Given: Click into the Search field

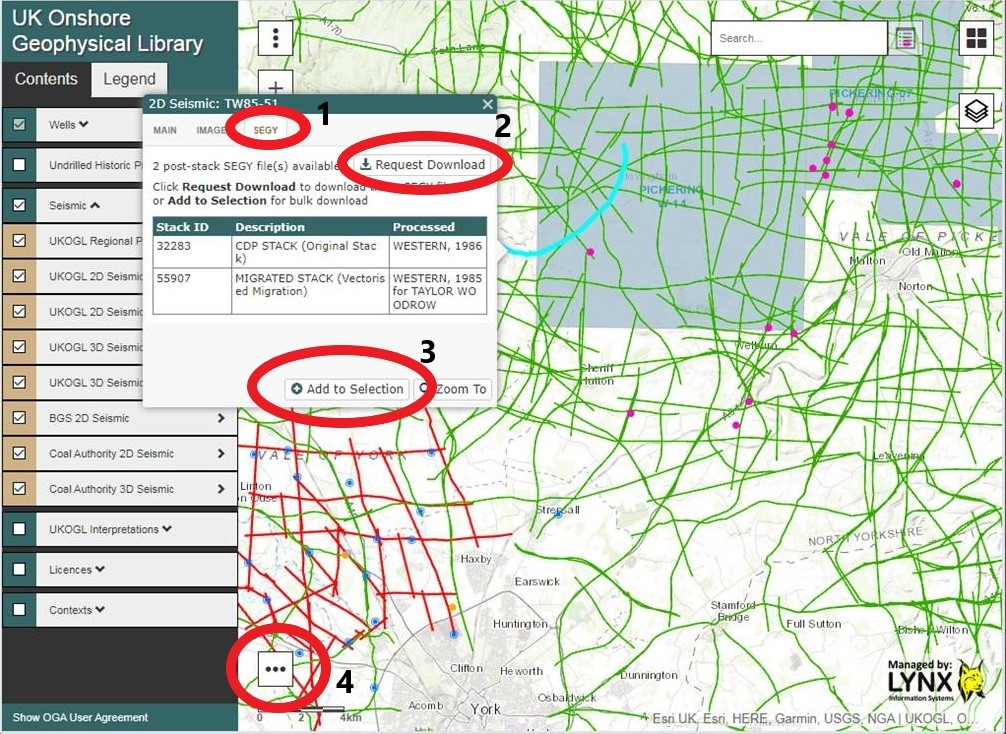Looking at the screenshot, I should pos(799,38).
